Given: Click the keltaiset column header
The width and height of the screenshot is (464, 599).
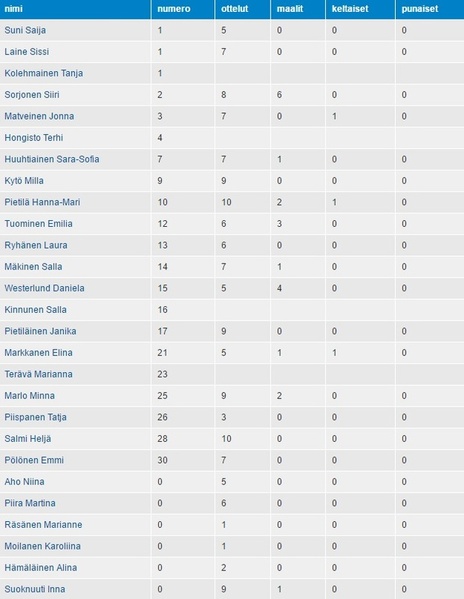Looking at the screenshot, I should pyautogui.click(x=350, y=9).
